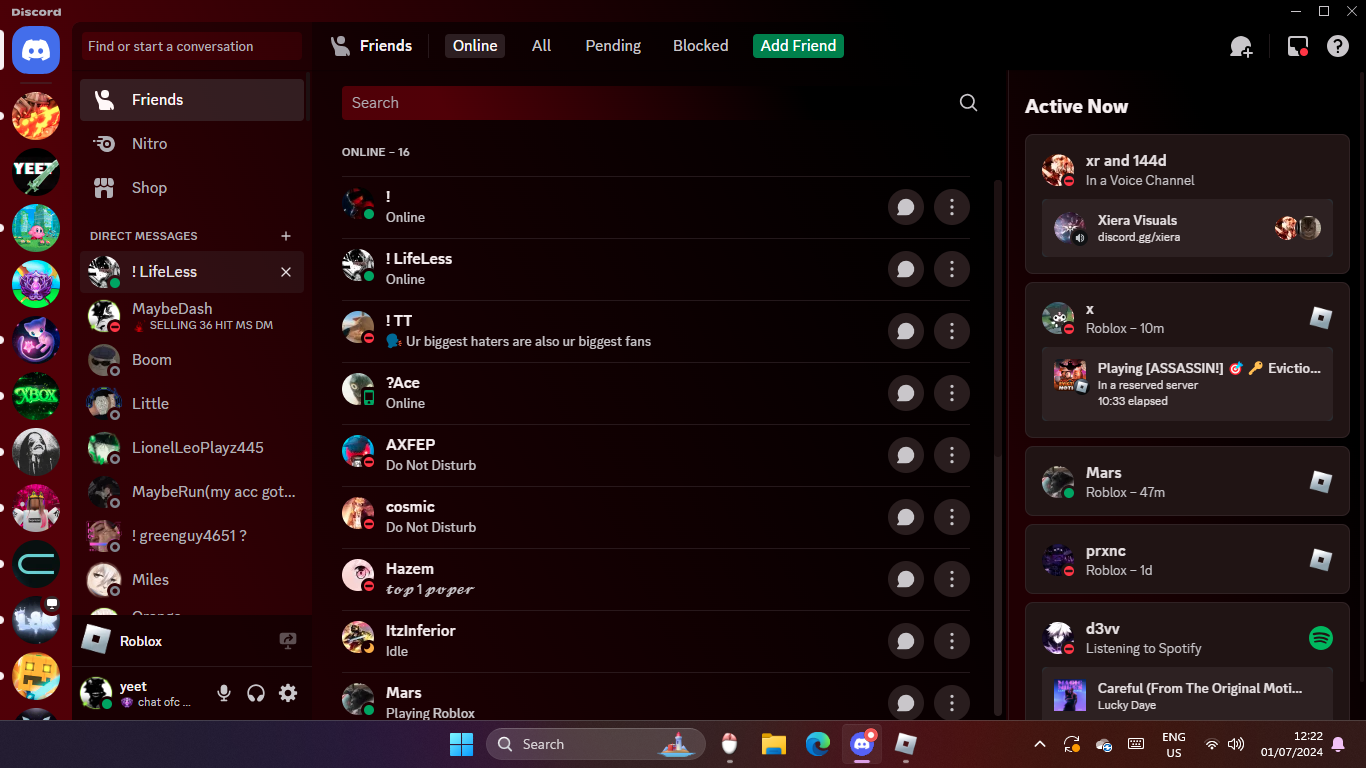
Task: Open the pink Kirby server icon
Action: click(36, 228)
